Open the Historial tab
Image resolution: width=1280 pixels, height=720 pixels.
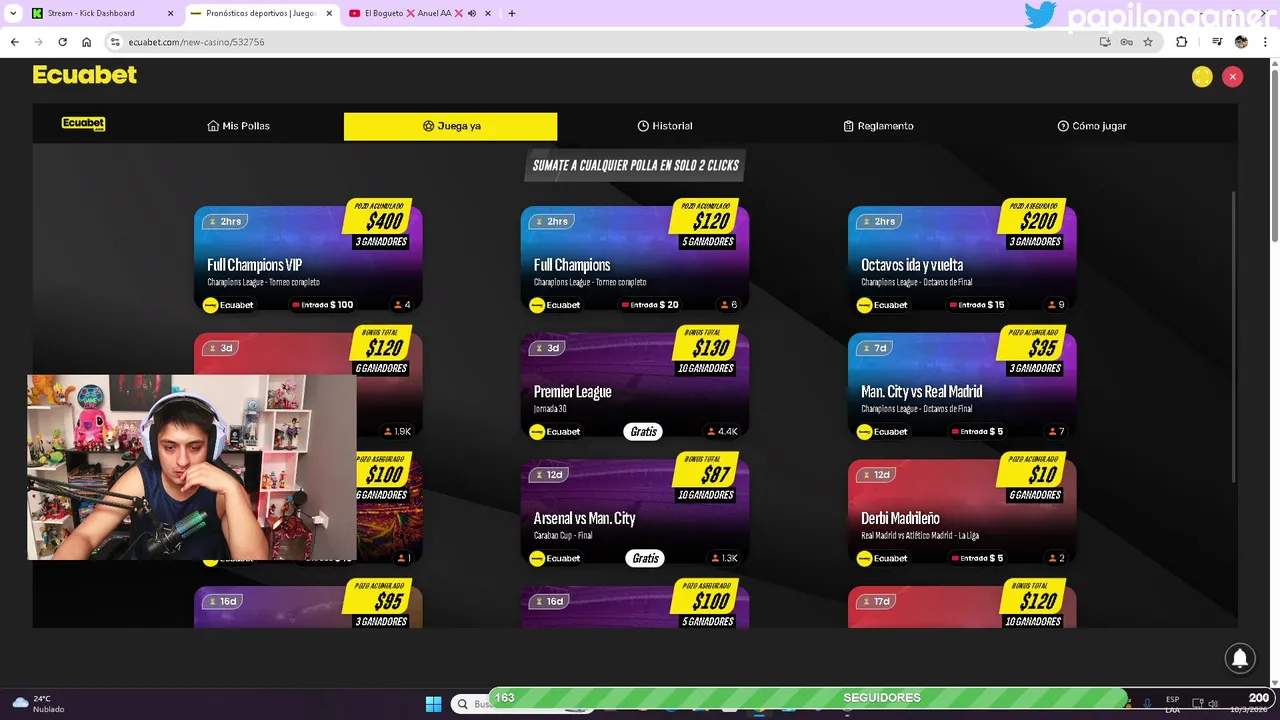(665, 126)
